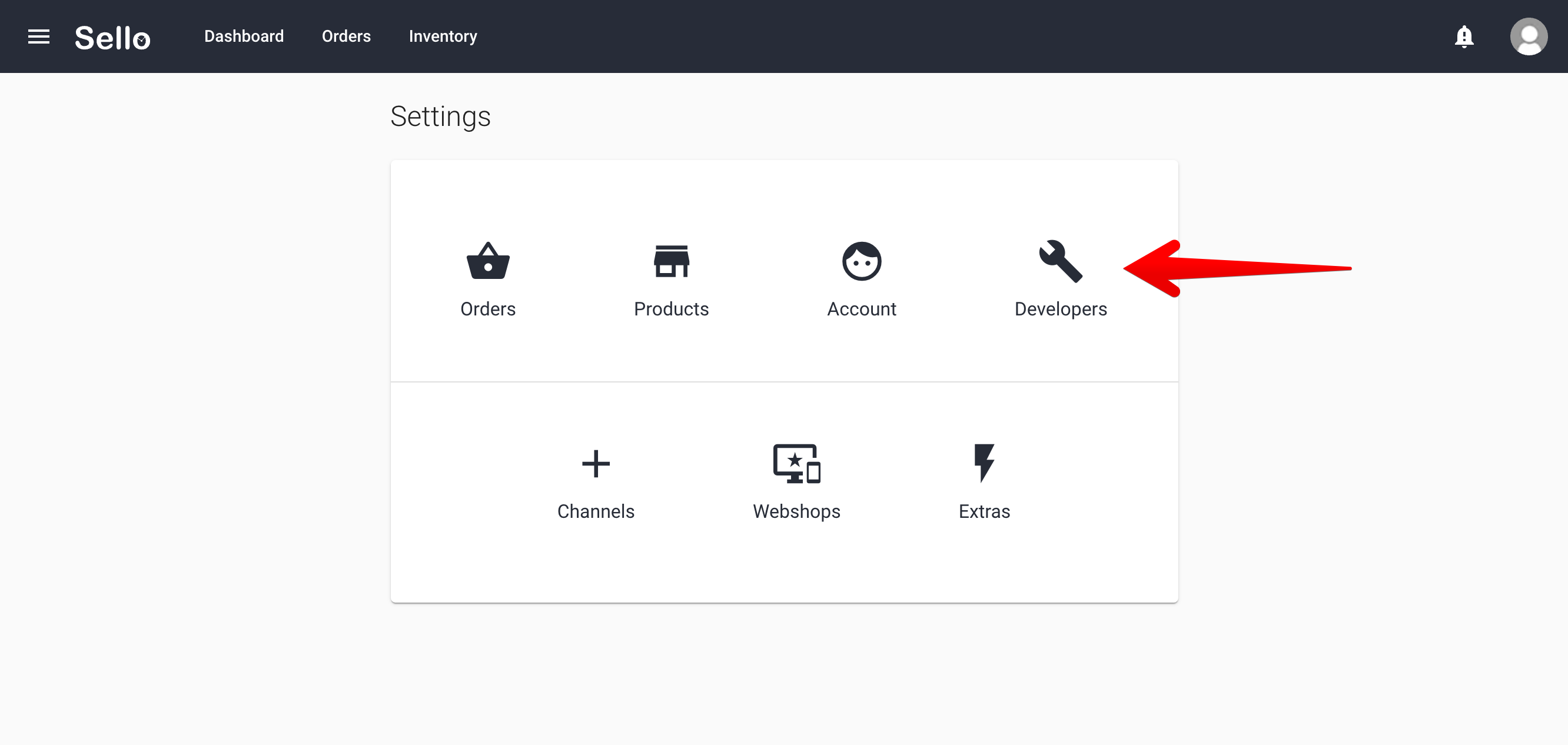Click the Sello logo
Viewport: 1568px width, 745px height.
tap(112, 38)
